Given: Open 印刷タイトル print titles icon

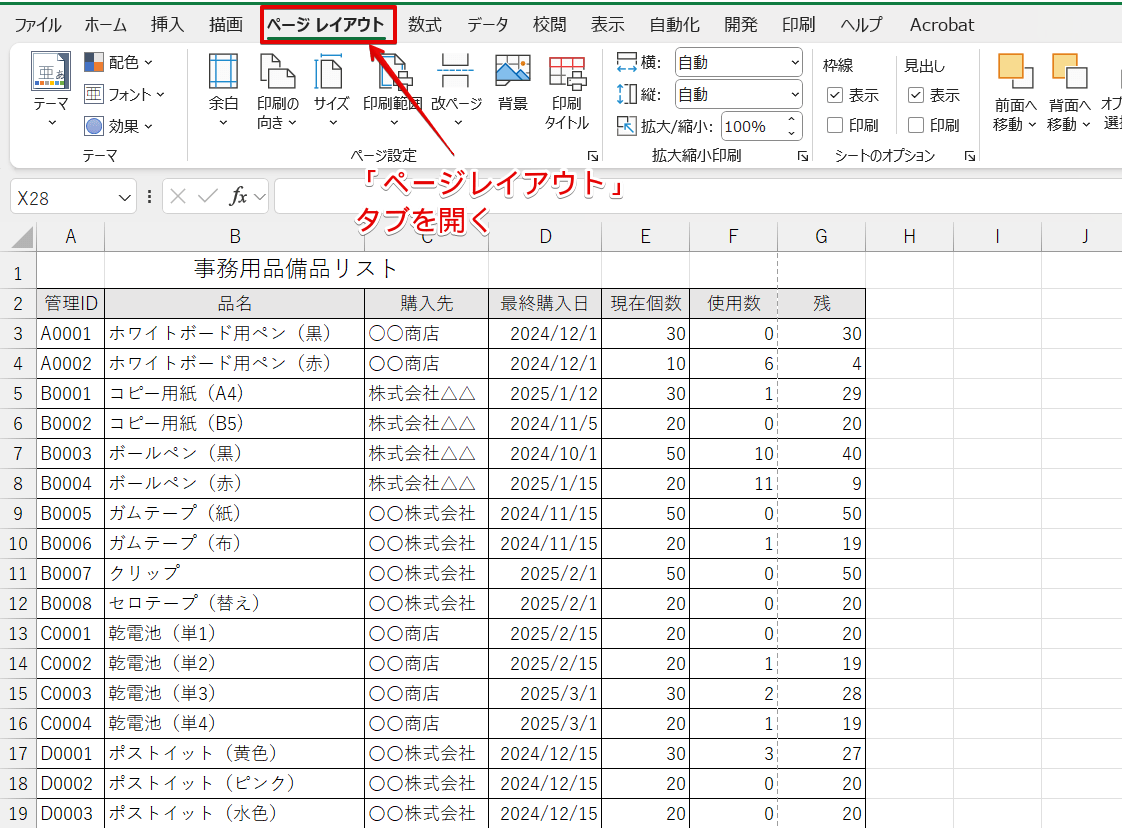Looking at the screenshot, I should click(x=567, y=74).
